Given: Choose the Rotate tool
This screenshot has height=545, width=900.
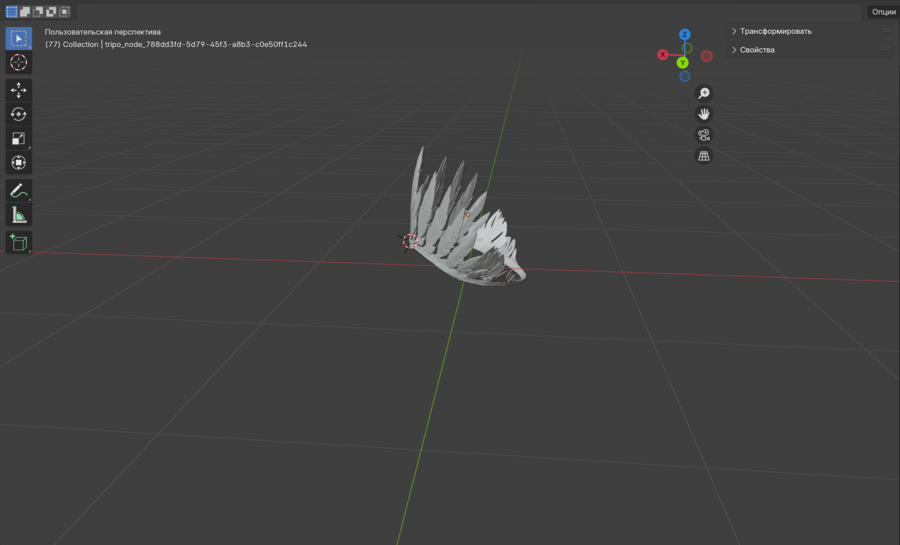Looking at the screenshot, I should click(18, 114).
